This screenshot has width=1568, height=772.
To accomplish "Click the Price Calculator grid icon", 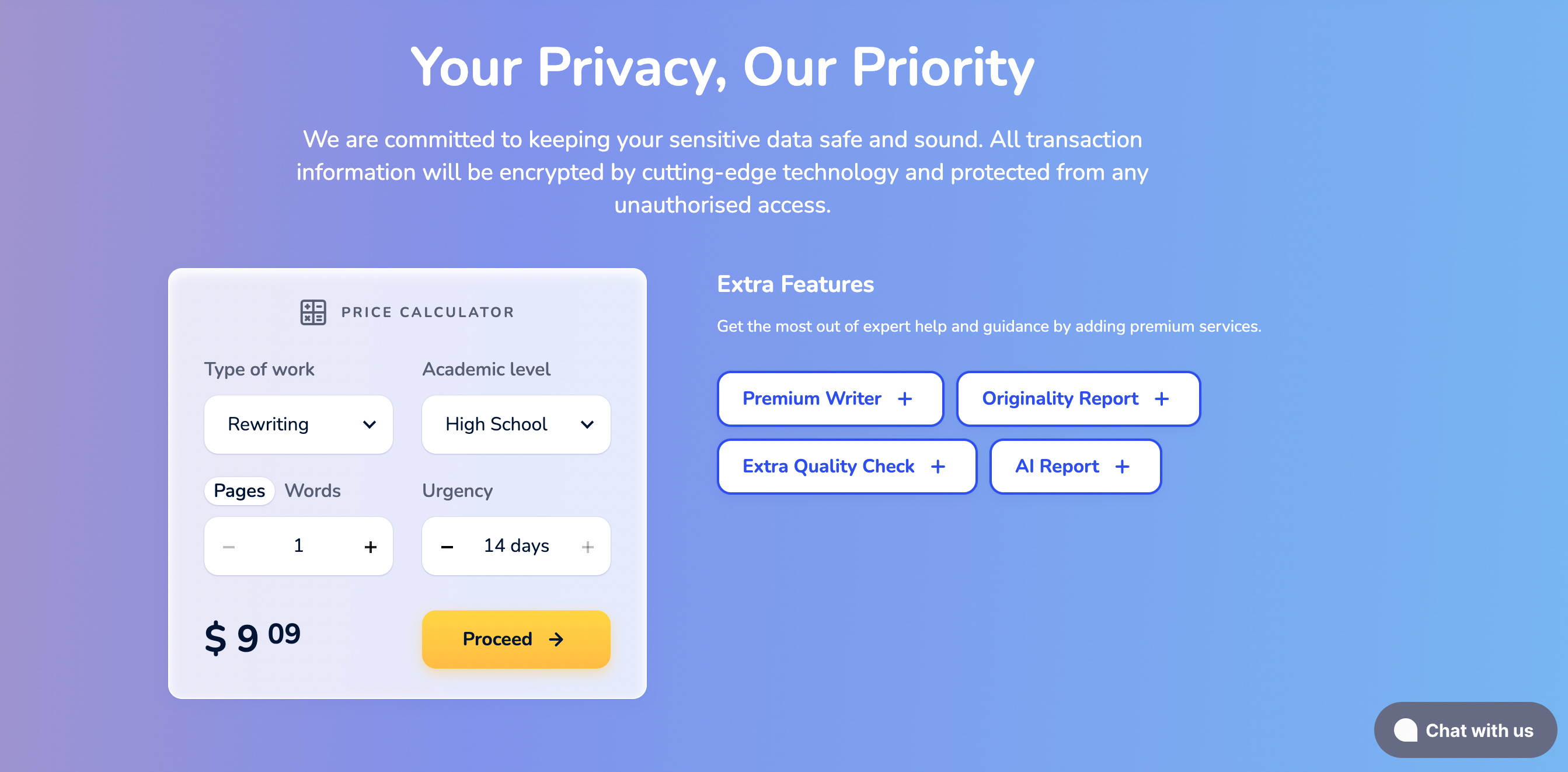I will click(313, 311).
